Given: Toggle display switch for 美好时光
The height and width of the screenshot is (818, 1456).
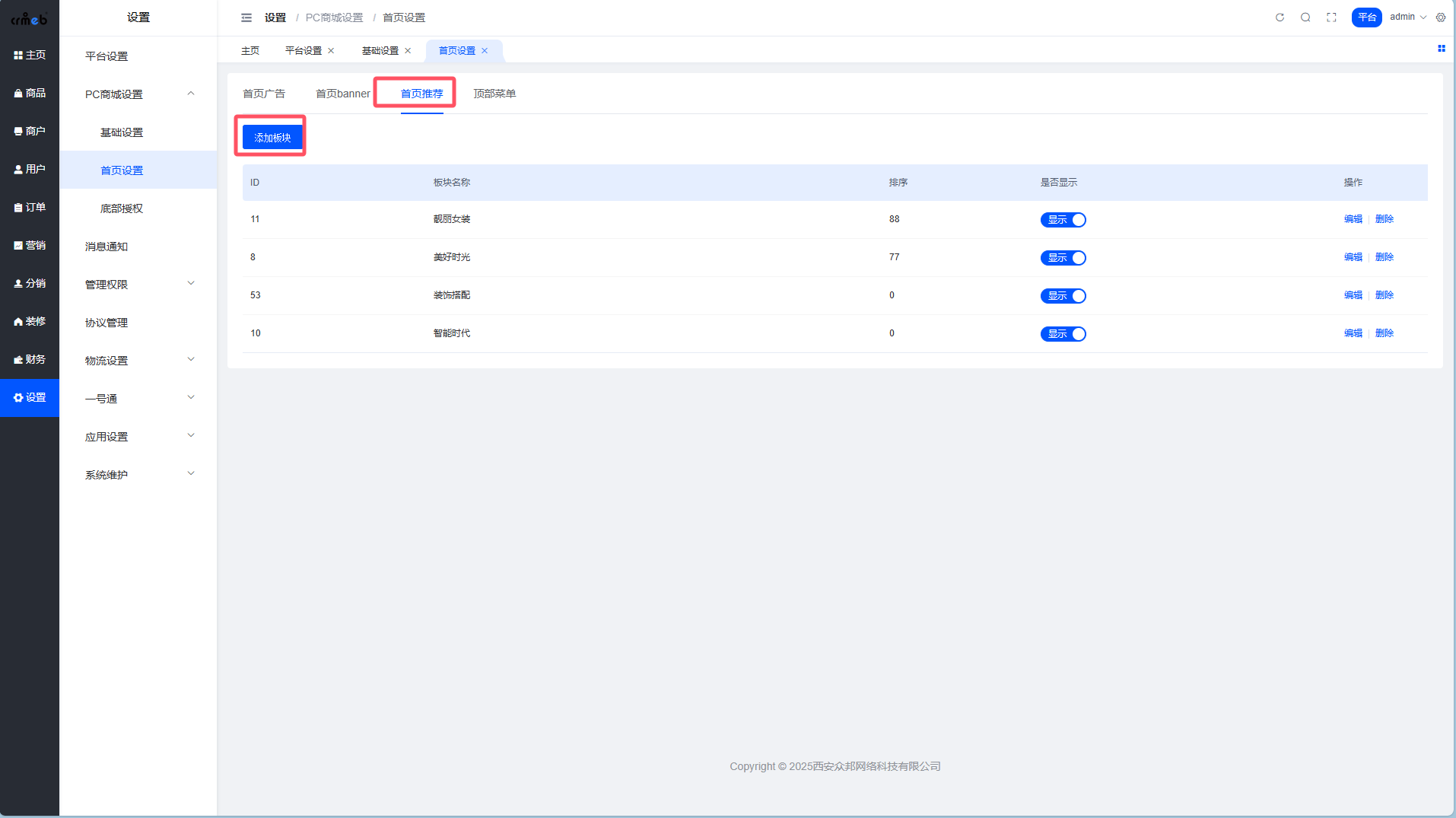Looking at the screenshot, I should click(1063, 258).
